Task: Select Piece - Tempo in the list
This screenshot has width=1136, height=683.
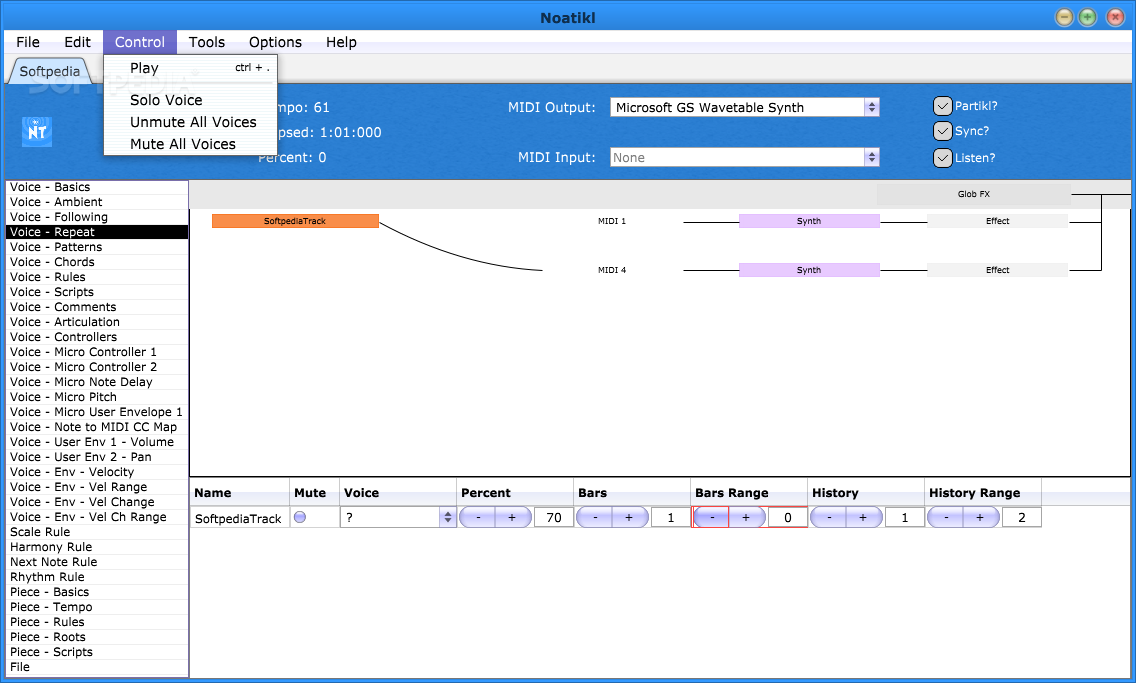Action: (97, 607)
